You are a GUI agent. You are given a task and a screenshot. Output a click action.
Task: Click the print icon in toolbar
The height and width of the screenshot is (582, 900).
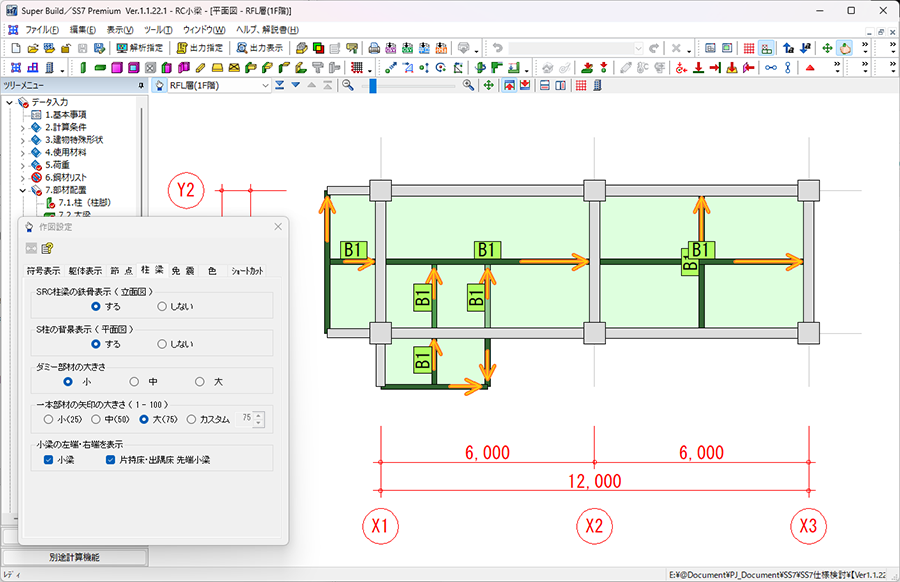tap(374, 48)
